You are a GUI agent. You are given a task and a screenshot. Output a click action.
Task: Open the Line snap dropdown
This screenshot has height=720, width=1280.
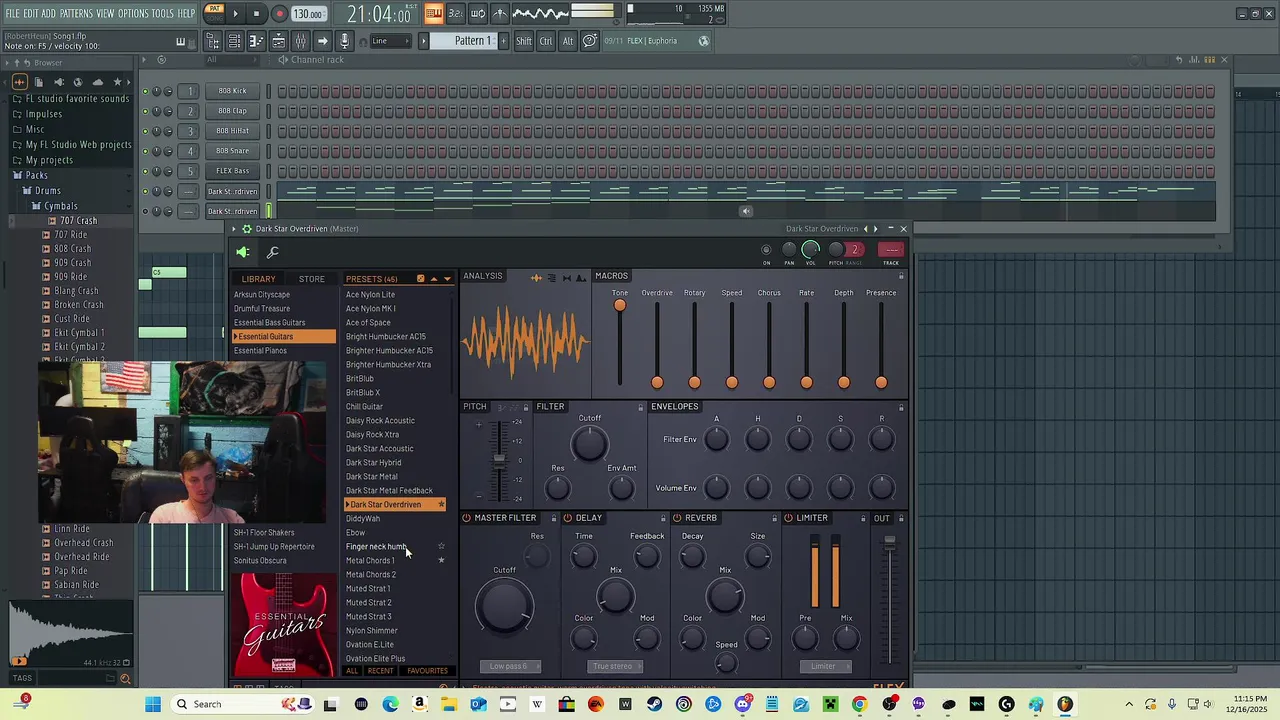point(391,41)
